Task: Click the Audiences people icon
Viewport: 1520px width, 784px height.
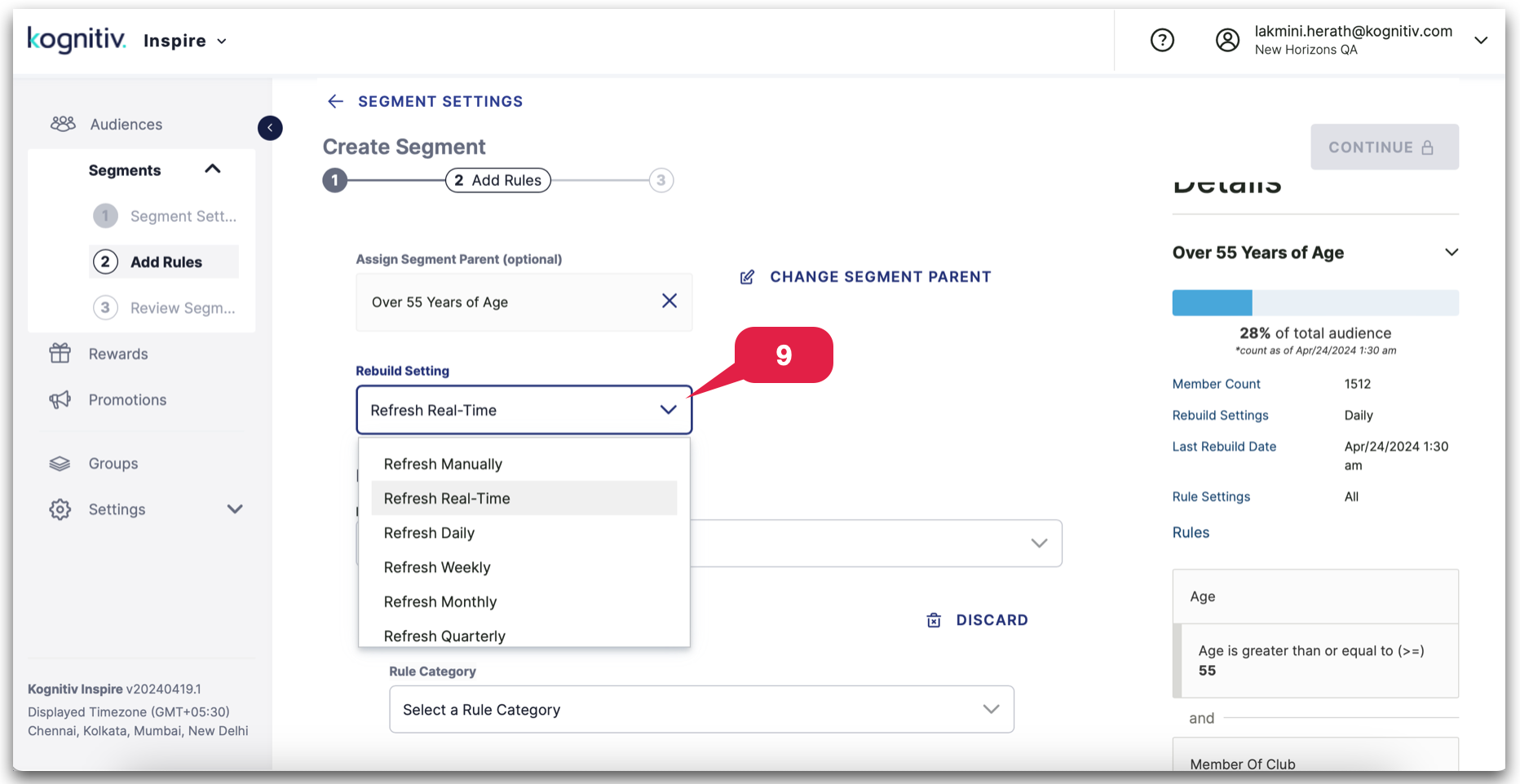Action: coord(63,124)
